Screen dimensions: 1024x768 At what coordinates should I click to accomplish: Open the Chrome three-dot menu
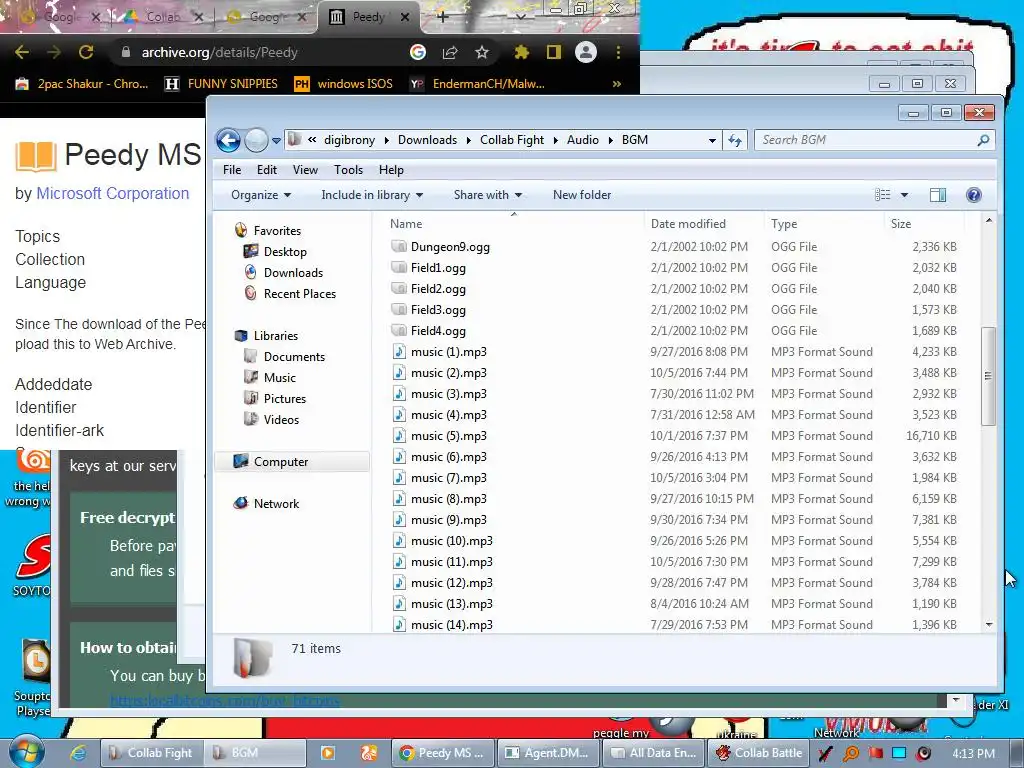pos(618,52)
